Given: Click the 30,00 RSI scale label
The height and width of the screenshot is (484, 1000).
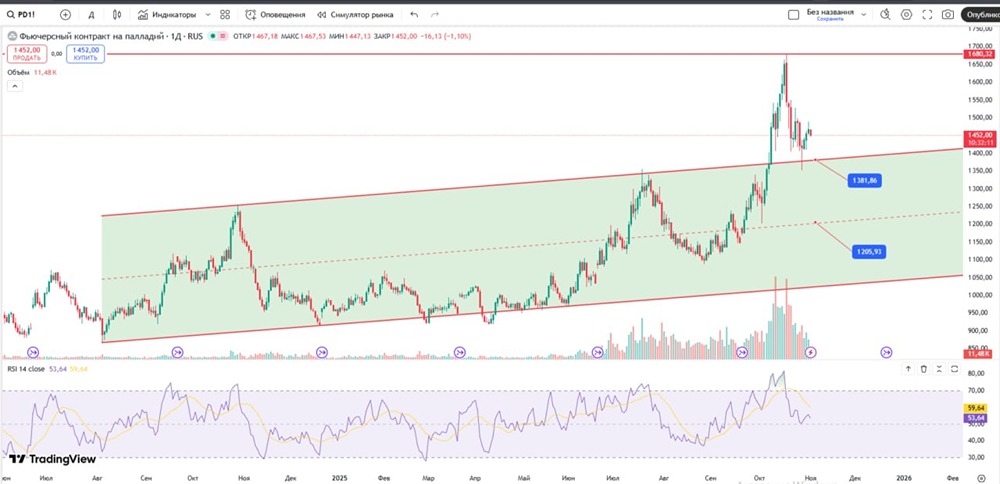Looking at the screenshot, I should click(977, 457).
